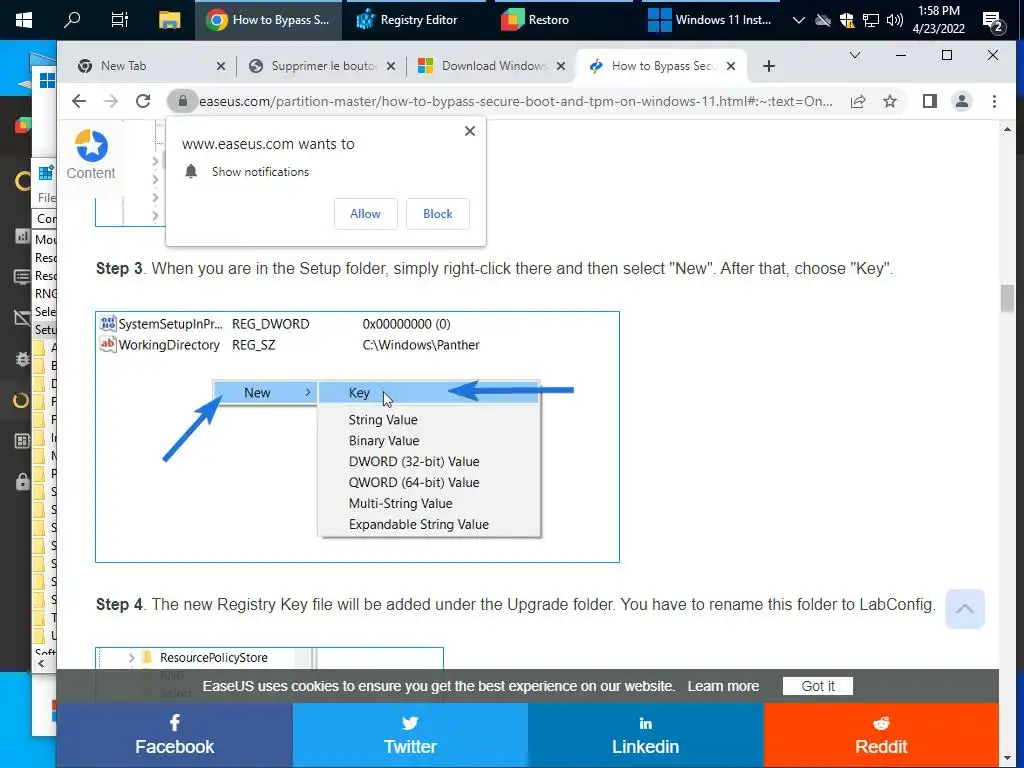Accept cookies with Got it button

click(x=818, y=686)
